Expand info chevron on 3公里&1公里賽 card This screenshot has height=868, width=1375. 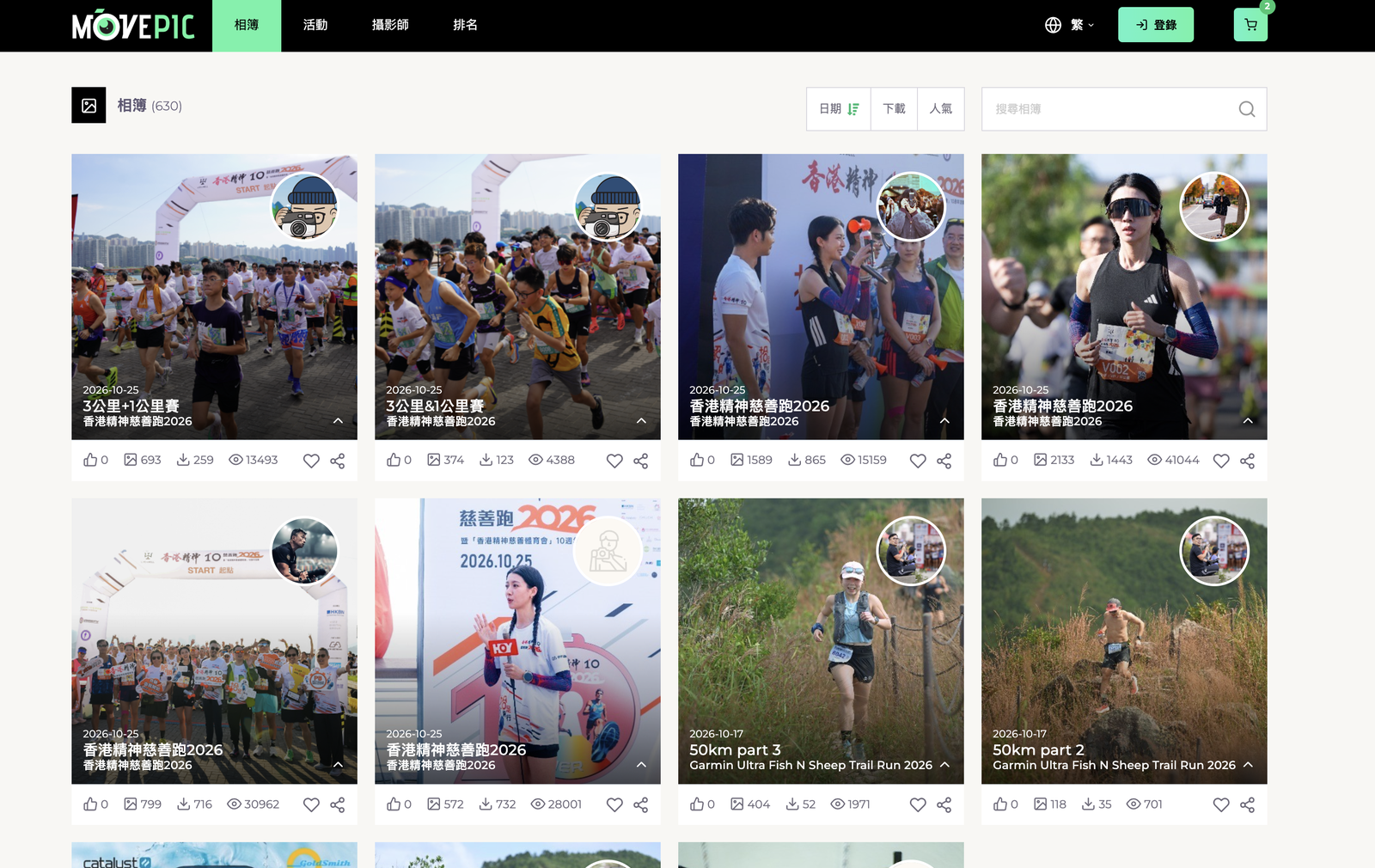tap(641, 421)
